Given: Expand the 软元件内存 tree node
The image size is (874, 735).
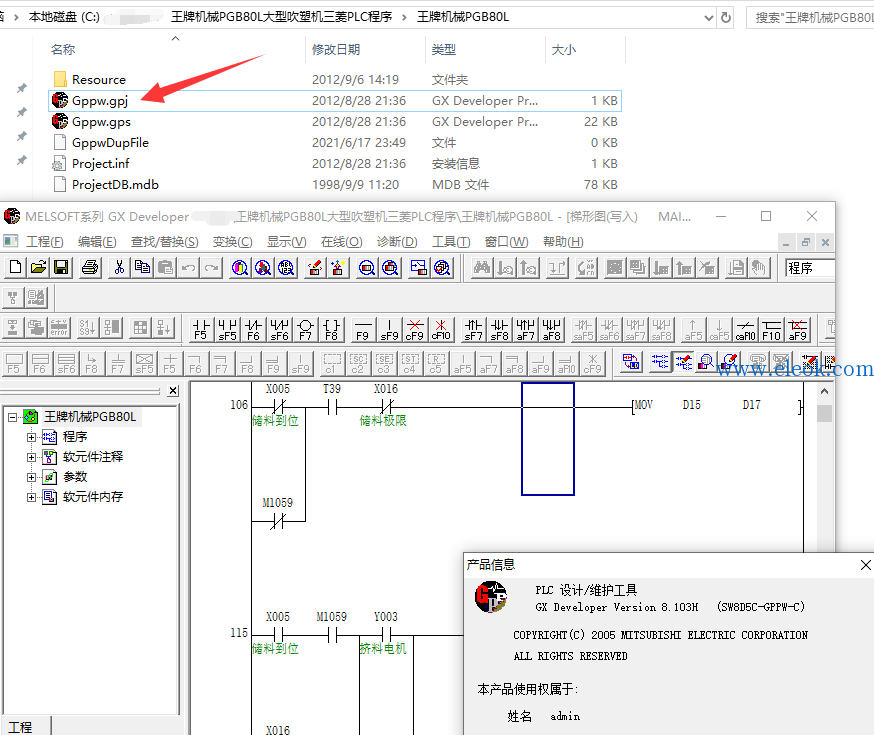Looking at the screenshot, I should pos(31,497).
